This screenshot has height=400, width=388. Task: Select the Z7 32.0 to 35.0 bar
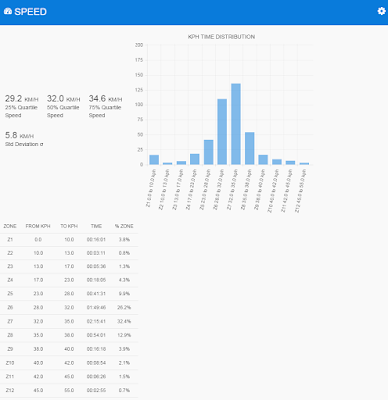tap(236, 124)
